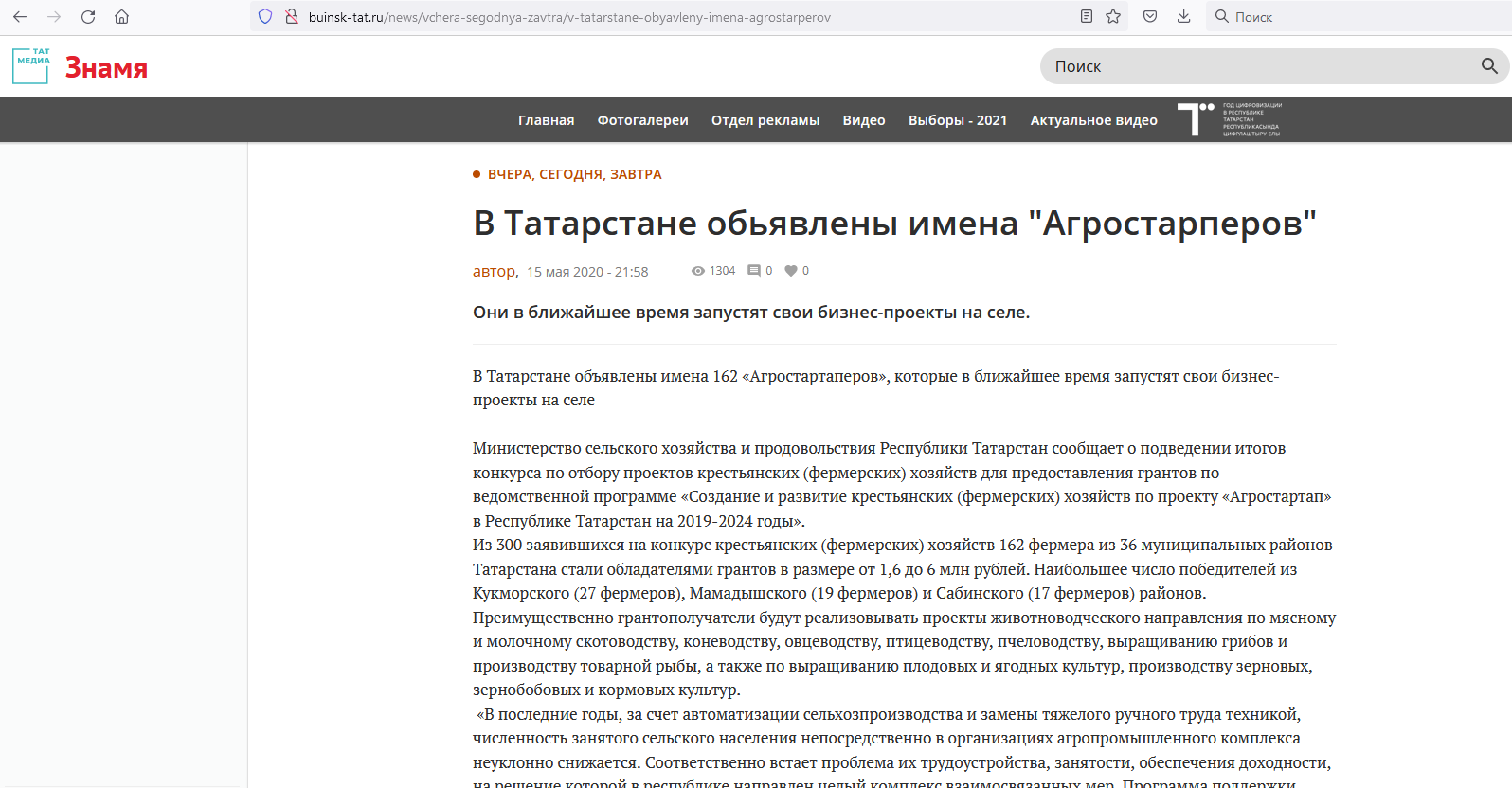Open the Фотогалереи menu item
This screenshot has width=1512, height=788.
(643, 120)
